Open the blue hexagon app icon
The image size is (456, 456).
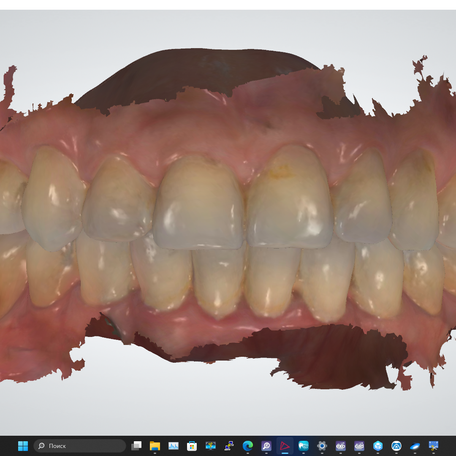coord(378,446)
